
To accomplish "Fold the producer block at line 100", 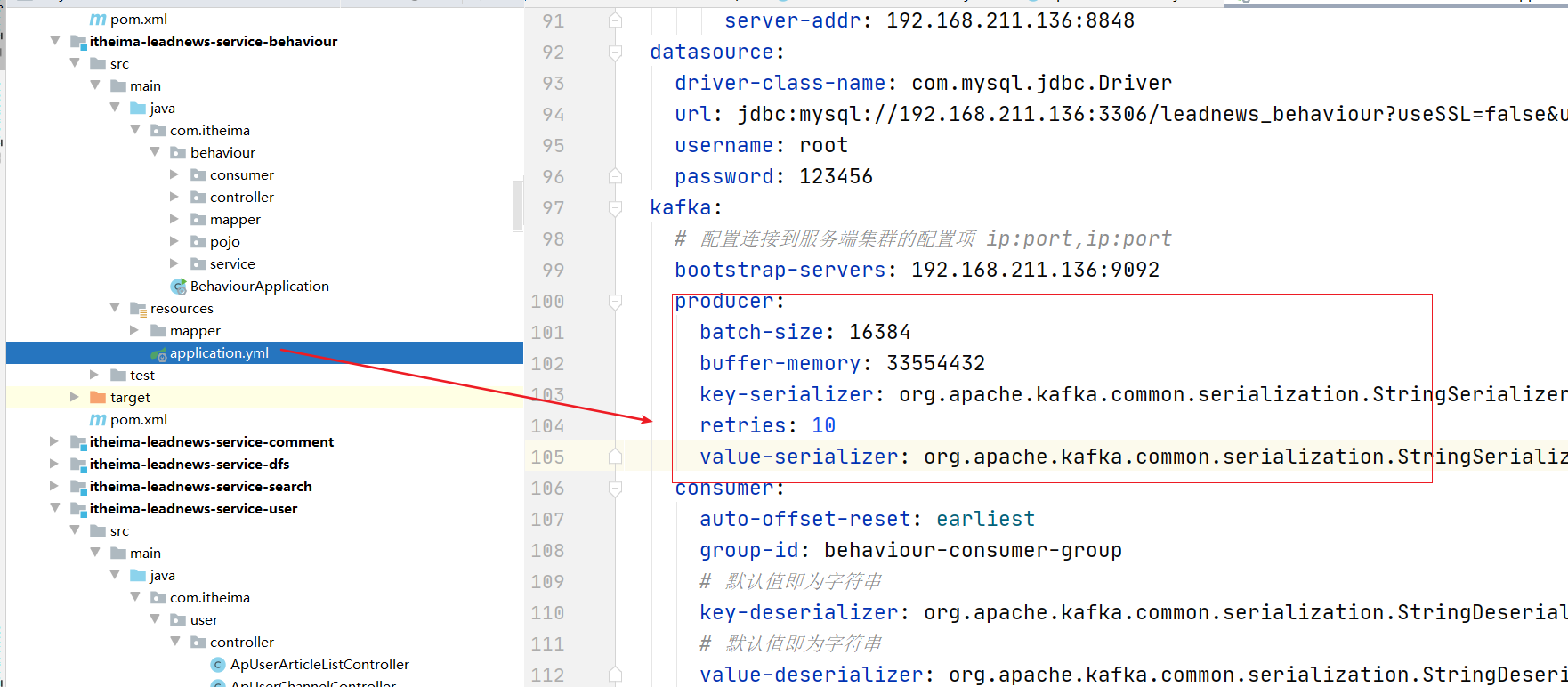I will (x=615, y=301).
